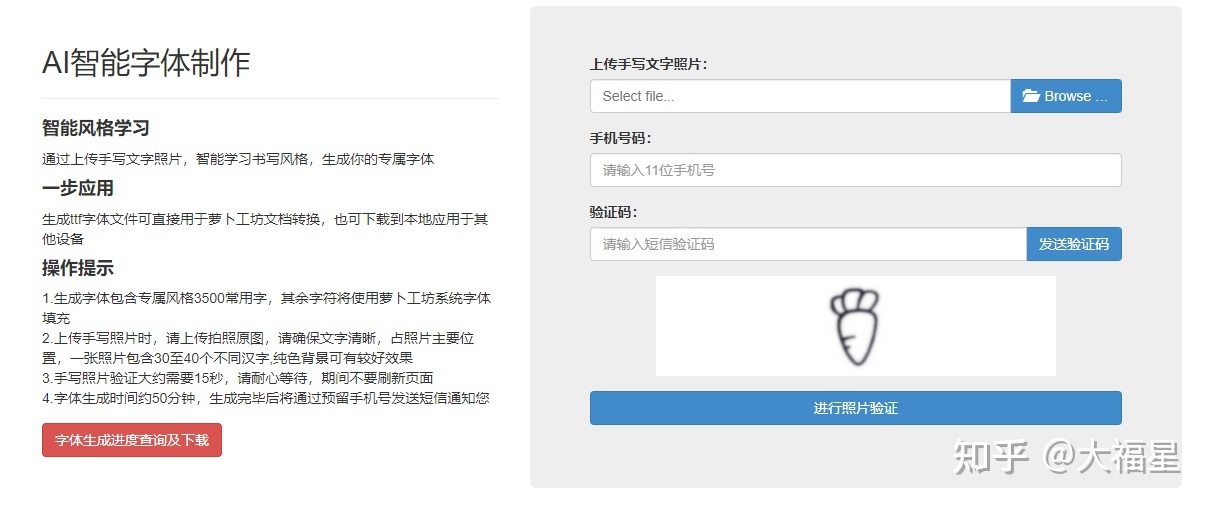Click the 操作提示 heading
This screenshot has height=506, width=1212.
pyautogui.click(x=78, y=268)
